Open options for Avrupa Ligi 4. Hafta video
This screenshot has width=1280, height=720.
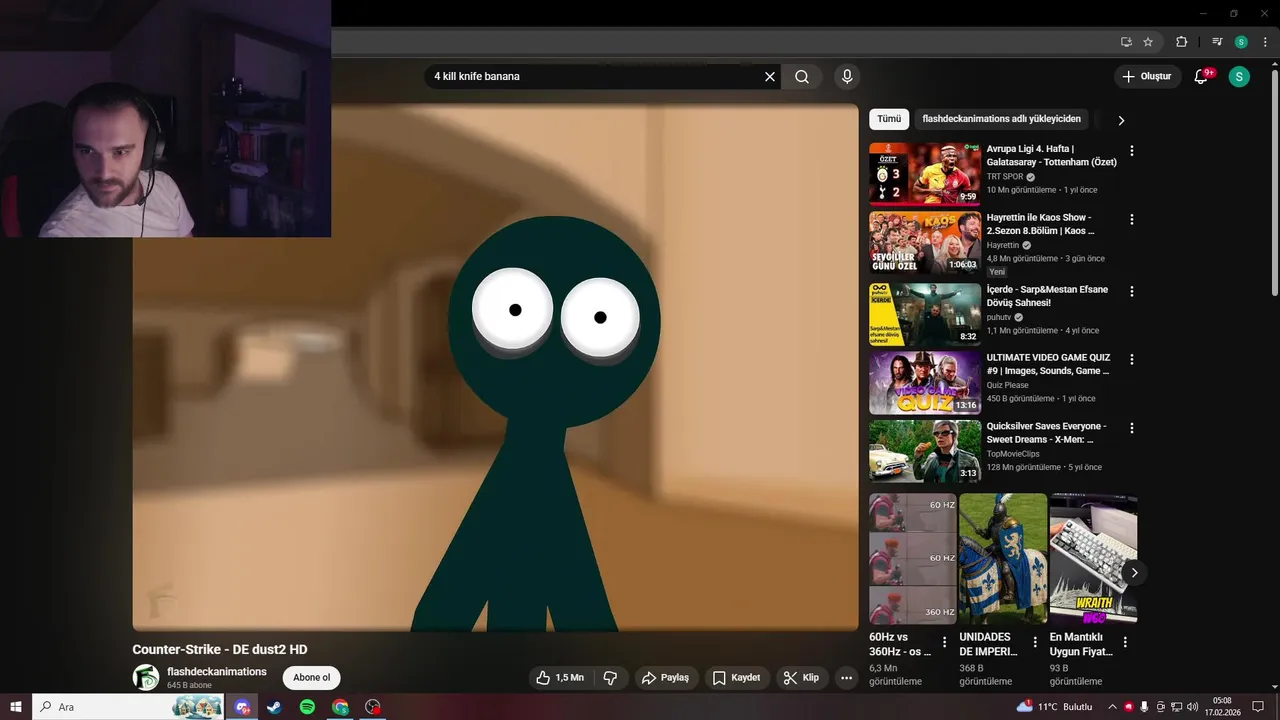pos(1132,151)
